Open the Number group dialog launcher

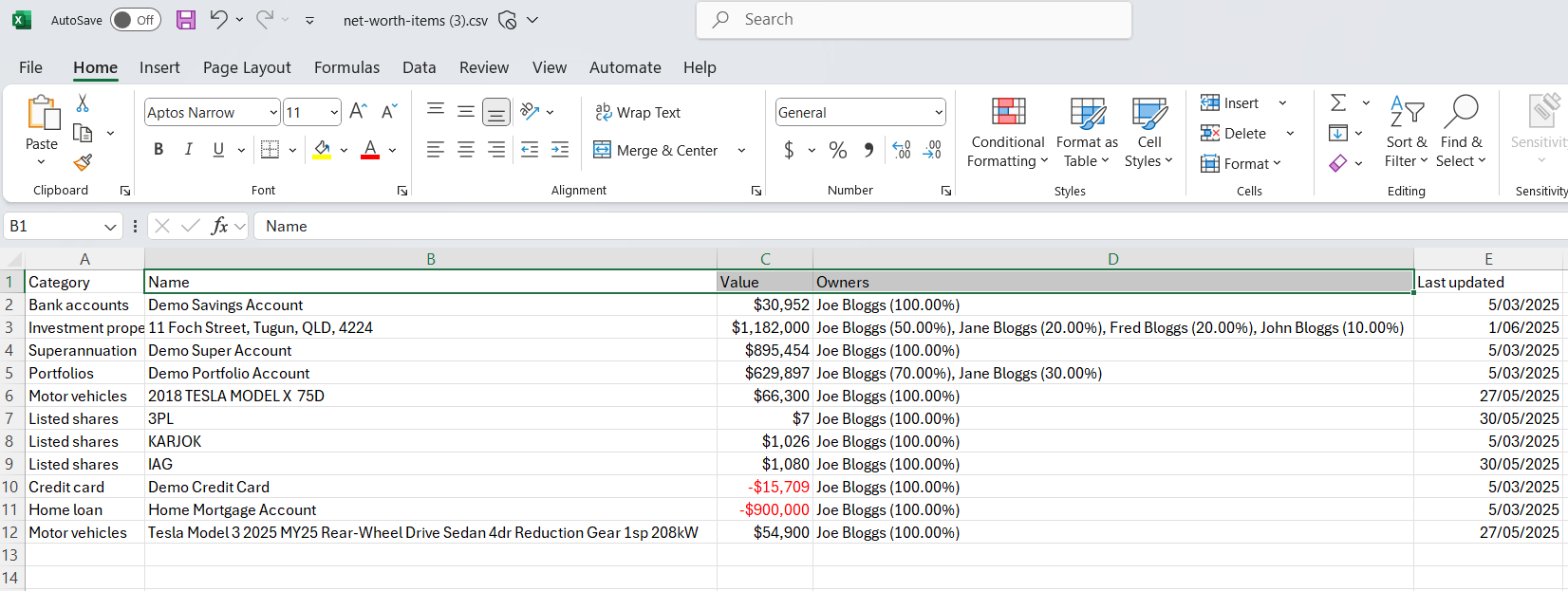click(946, 191)
